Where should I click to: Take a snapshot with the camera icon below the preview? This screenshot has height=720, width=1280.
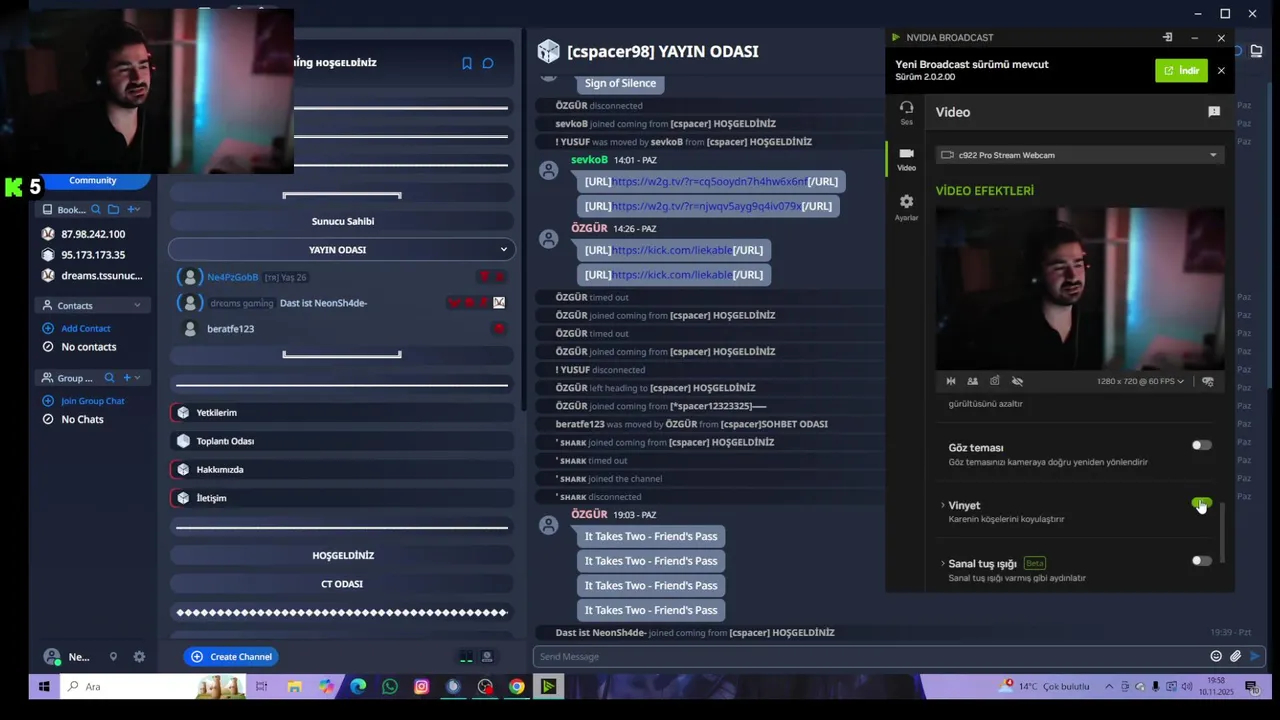click(995, 381)
